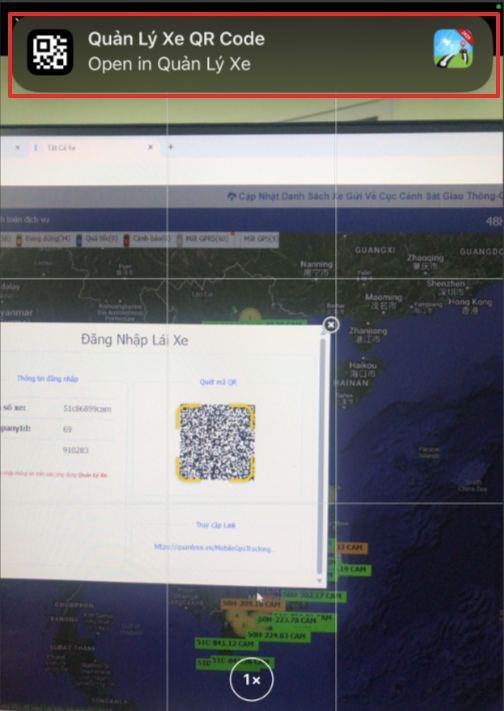Open the Quản Lý Xe app icon in banner

point(453,49)
